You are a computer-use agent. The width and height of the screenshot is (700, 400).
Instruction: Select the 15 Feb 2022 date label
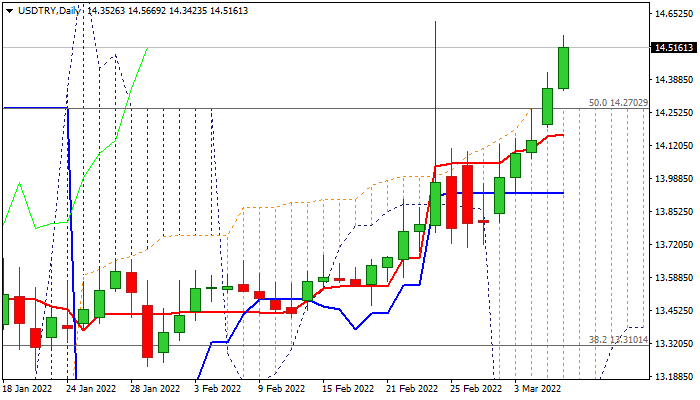click(x=346, y=388)
